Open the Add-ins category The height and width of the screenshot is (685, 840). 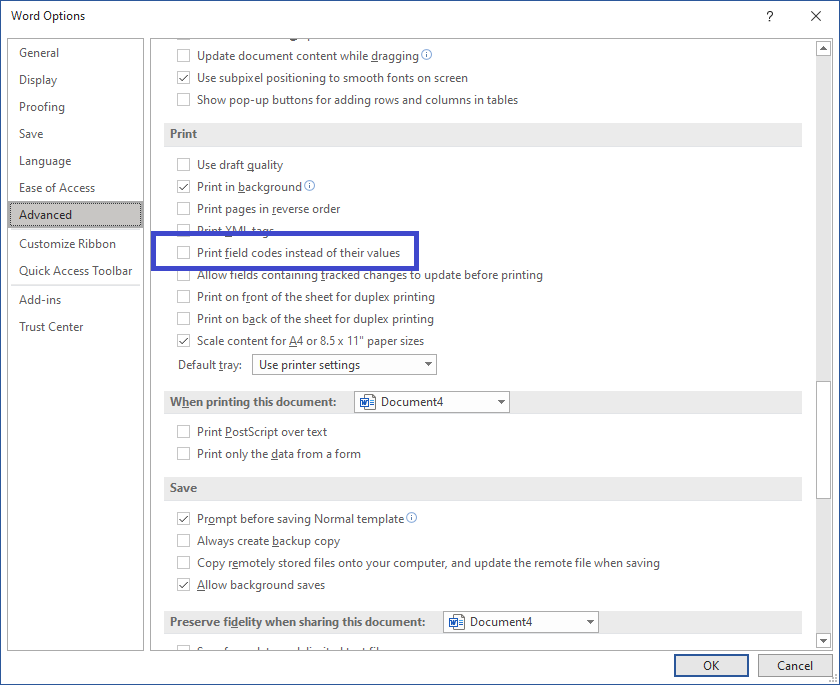(x=76, y=300)
